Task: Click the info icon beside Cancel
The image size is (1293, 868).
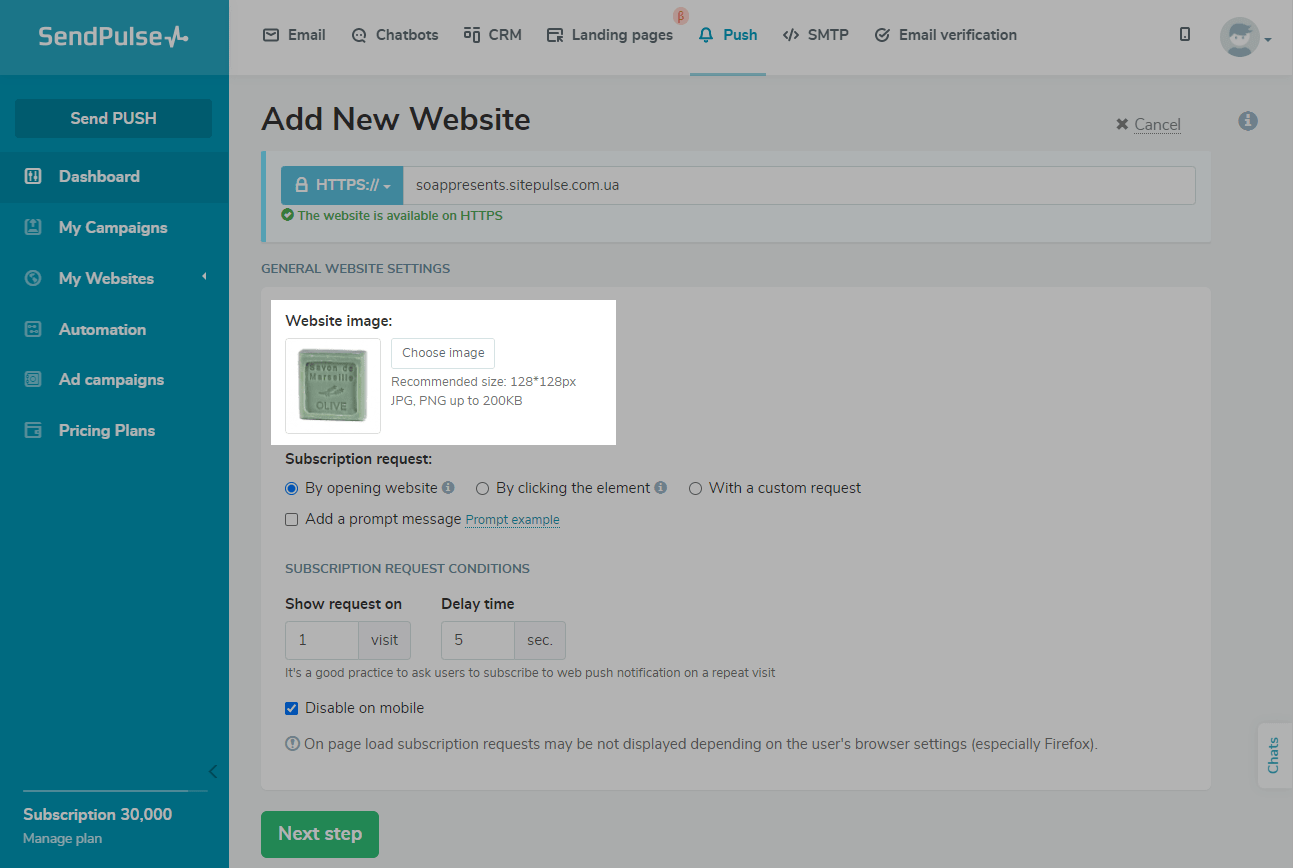Action: (x=1247, y=121)
